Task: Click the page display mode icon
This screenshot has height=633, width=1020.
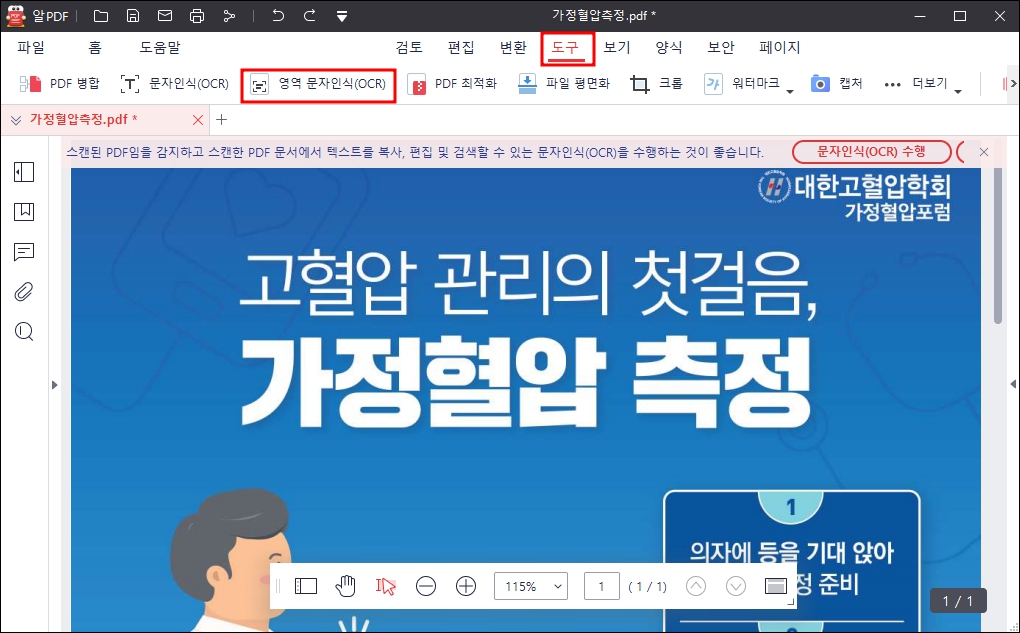Action: coord(775,586)
